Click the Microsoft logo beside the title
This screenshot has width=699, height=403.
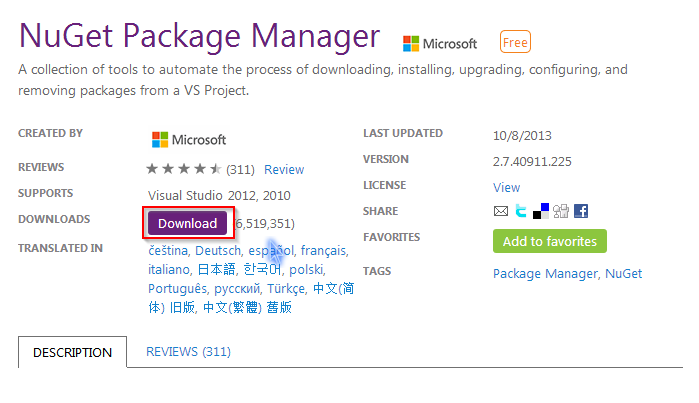point(440,44)
